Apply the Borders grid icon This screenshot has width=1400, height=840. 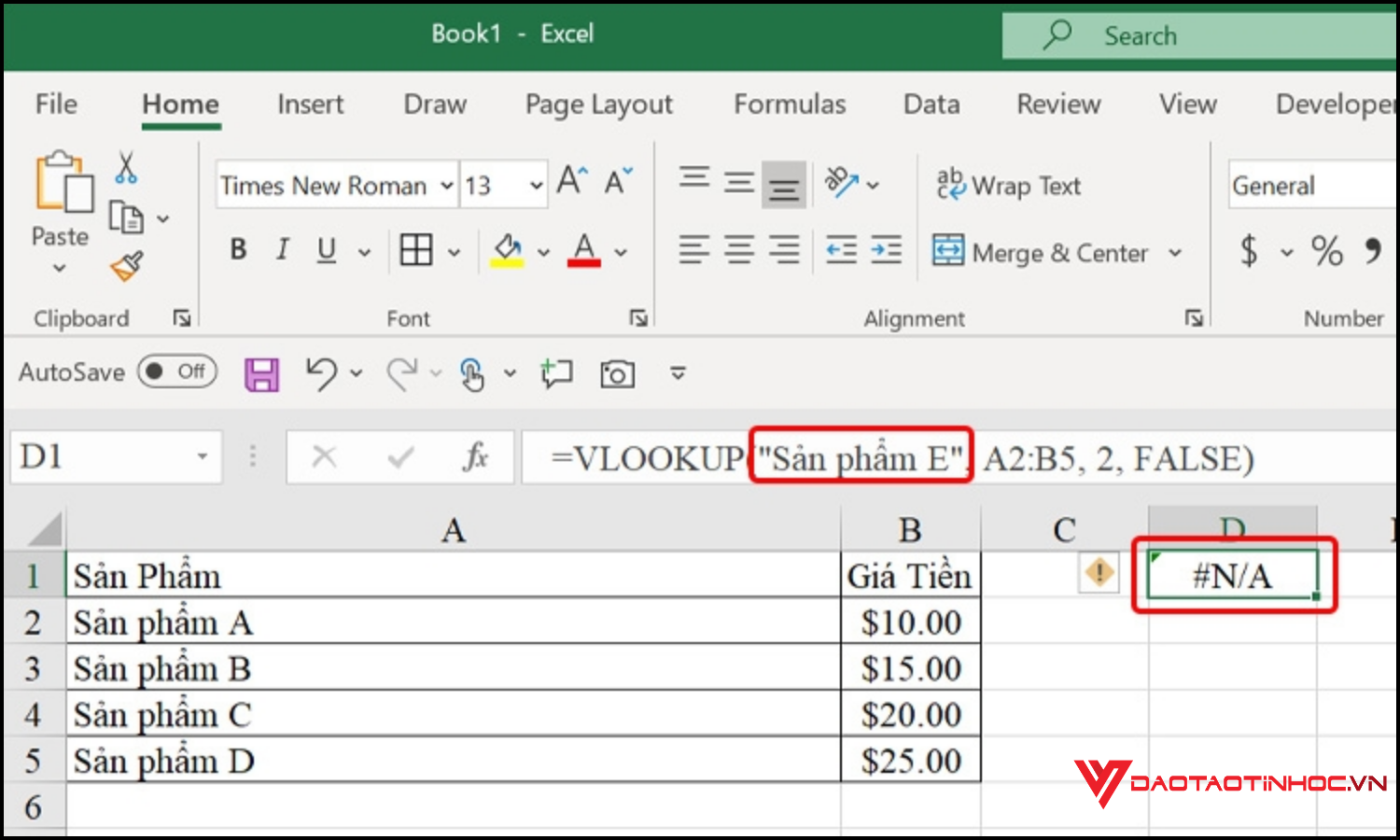[x=416, y=250]
